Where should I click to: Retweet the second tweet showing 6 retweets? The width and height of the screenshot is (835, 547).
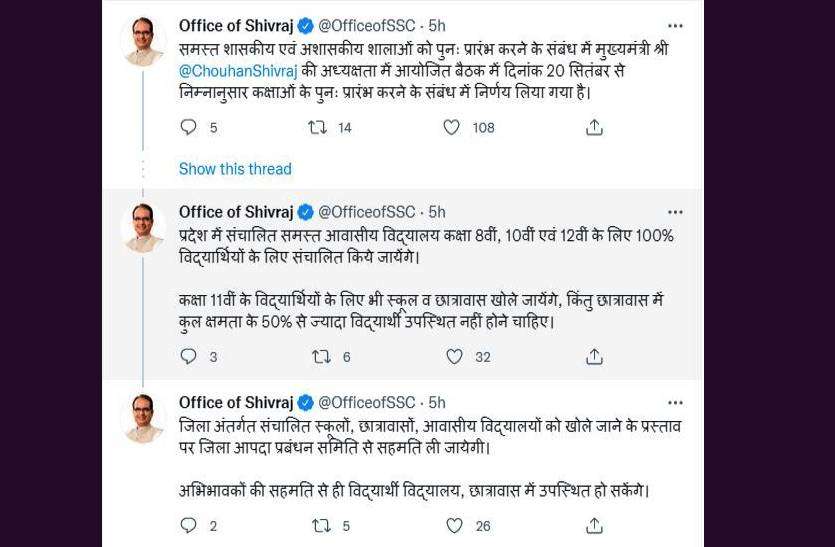pyautogui.click(x=321, y=356)
